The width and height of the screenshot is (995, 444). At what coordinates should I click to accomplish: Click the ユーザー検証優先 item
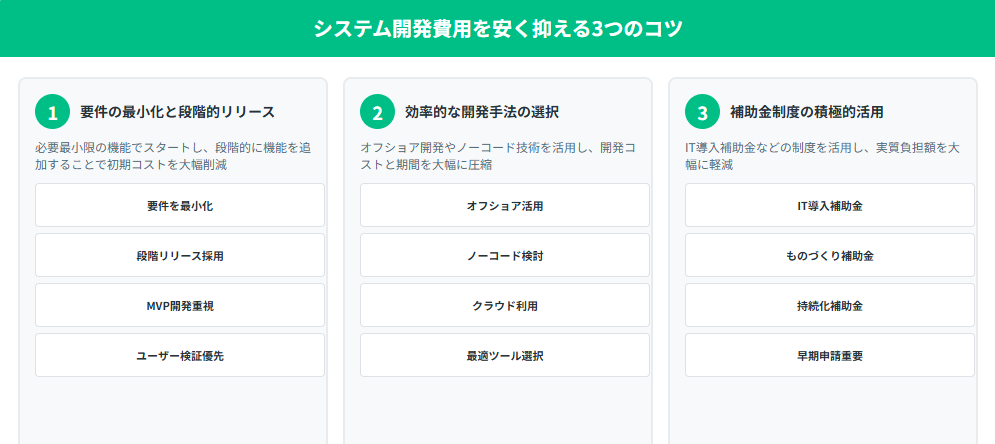click(180, 355)
